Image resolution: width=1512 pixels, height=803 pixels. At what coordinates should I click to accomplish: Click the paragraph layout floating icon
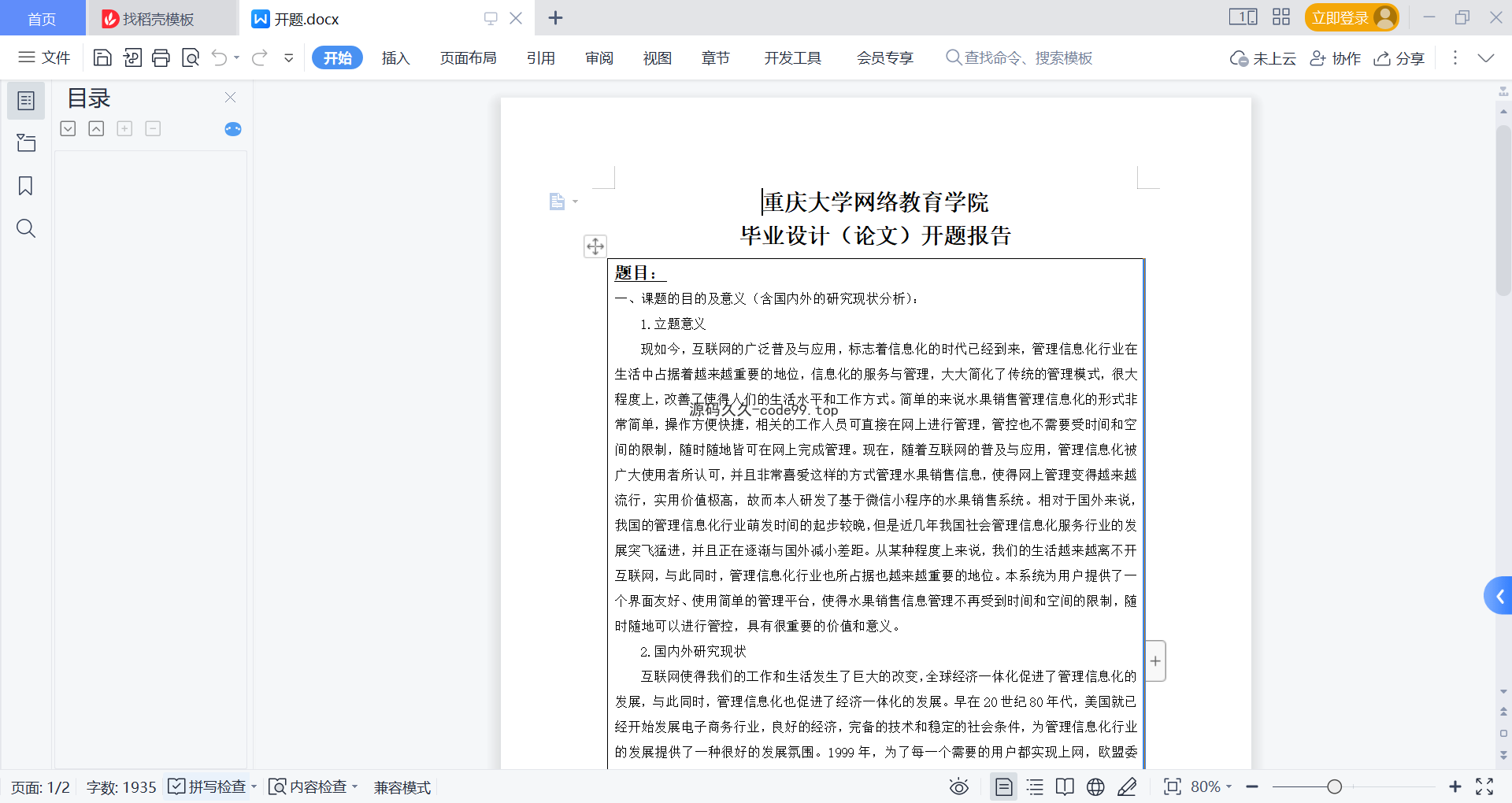pos(558,202)
